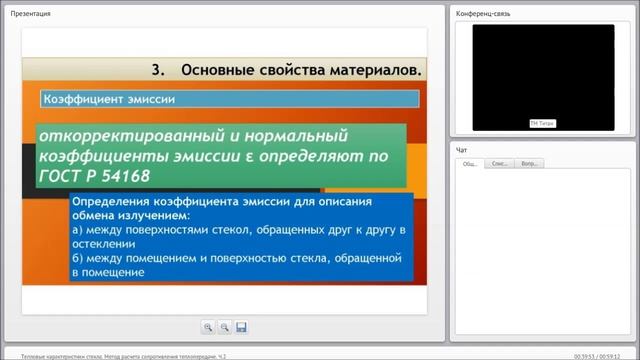
Task: Zoom out of the presentation slide
Action: (224, 327)
